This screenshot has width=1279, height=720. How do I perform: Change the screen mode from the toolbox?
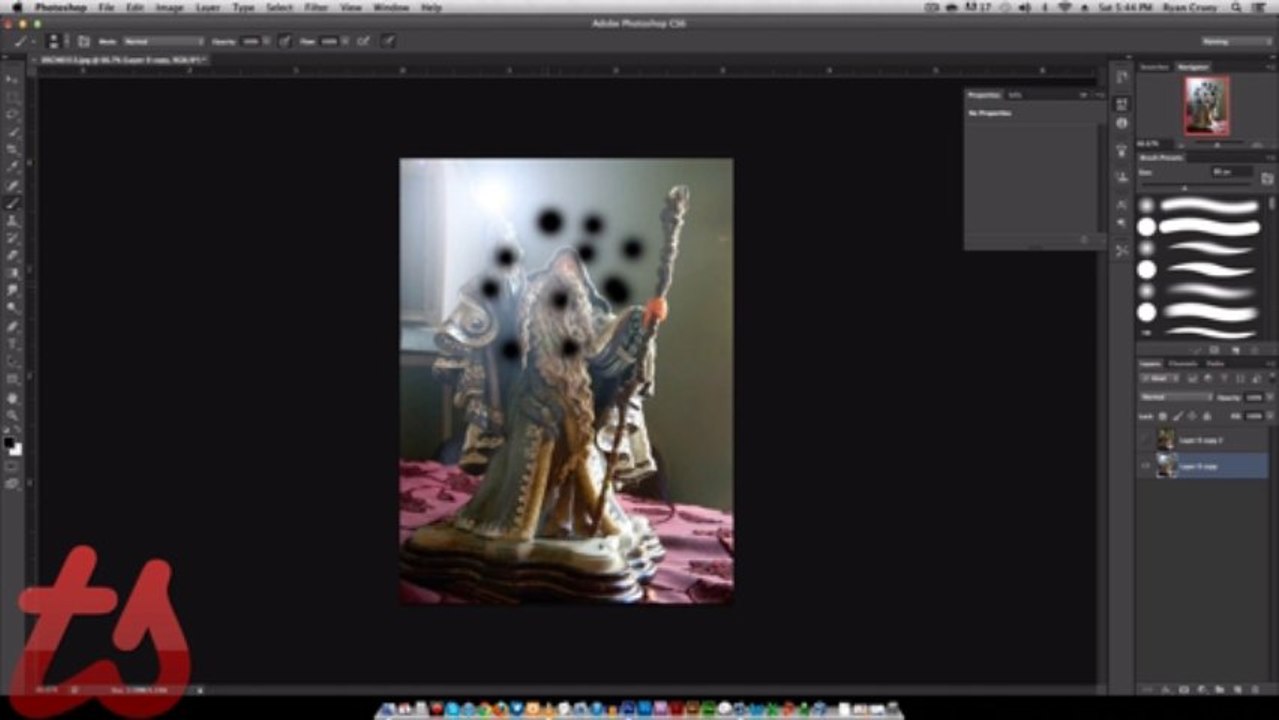click(13, 483)
